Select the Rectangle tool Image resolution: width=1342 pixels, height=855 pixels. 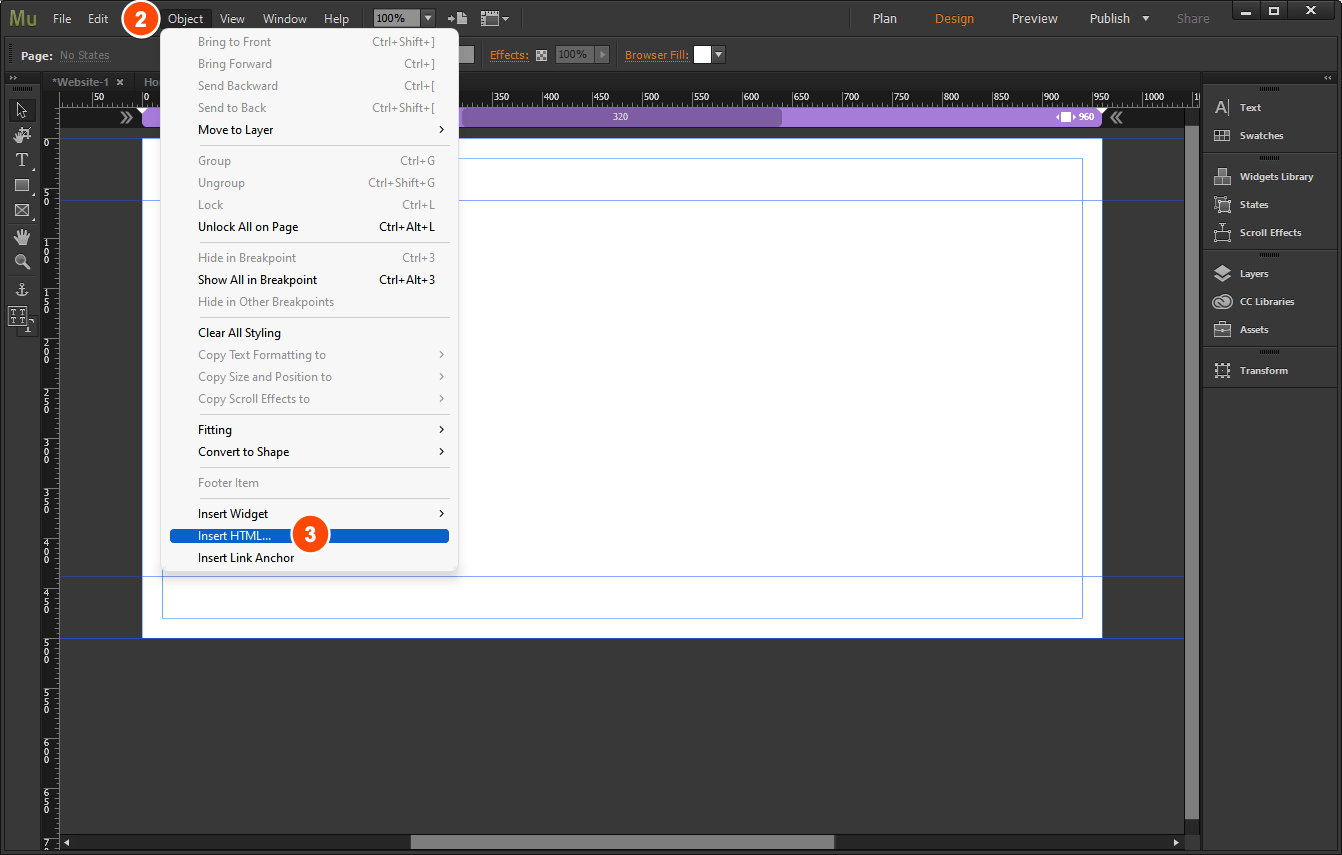point(22,185)
